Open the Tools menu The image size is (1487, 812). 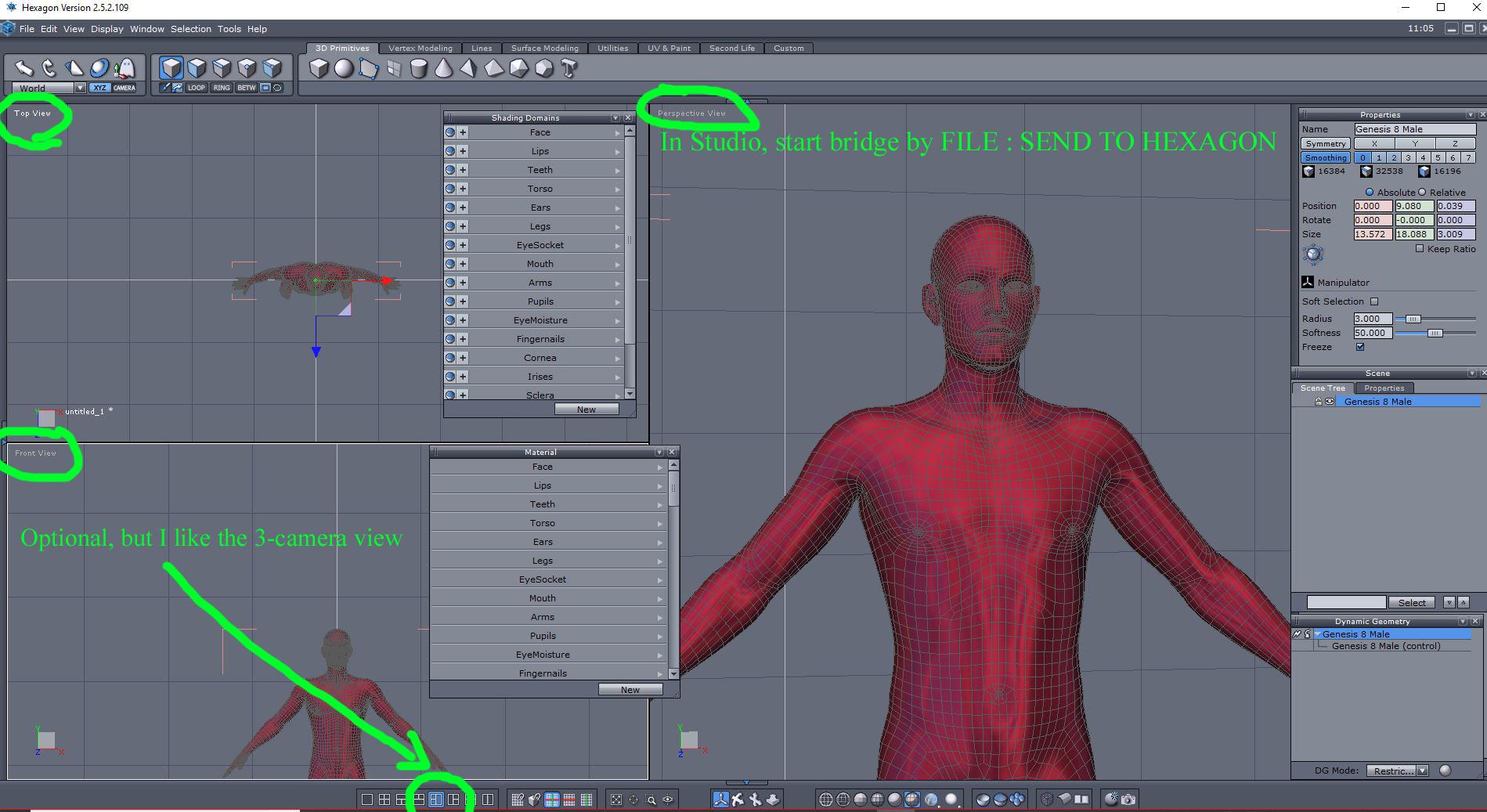tap(229, 29)
